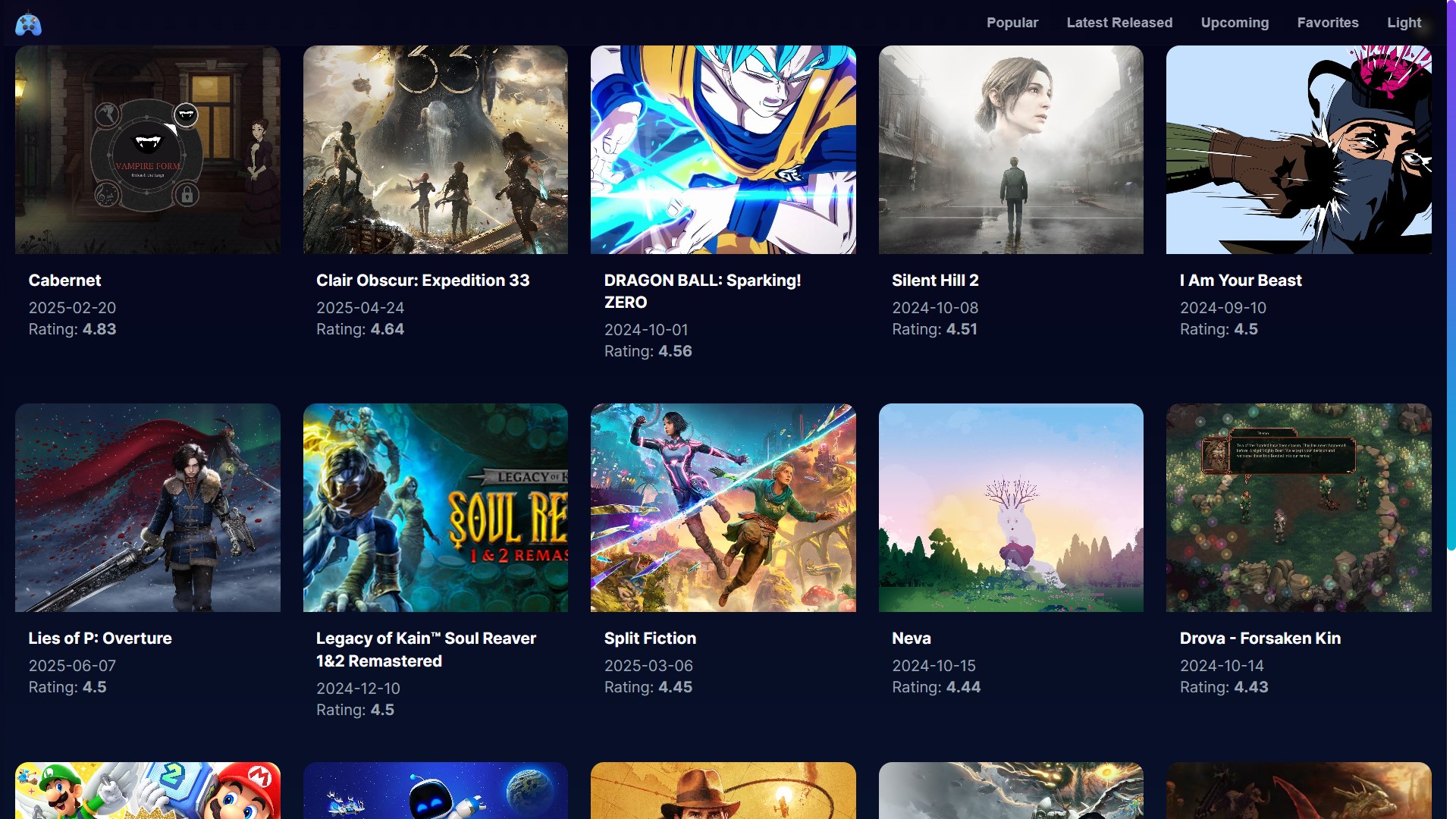This screenshot has width=1456, height=819.
Task: View the Favorites page
Action: (x=1328, y=23)
